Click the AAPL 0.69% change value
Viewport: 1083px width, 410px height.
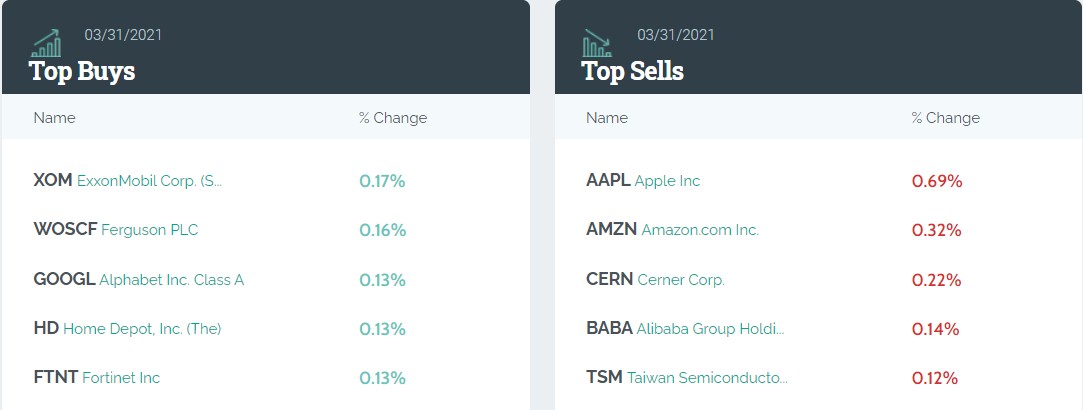tap(937, 181)
